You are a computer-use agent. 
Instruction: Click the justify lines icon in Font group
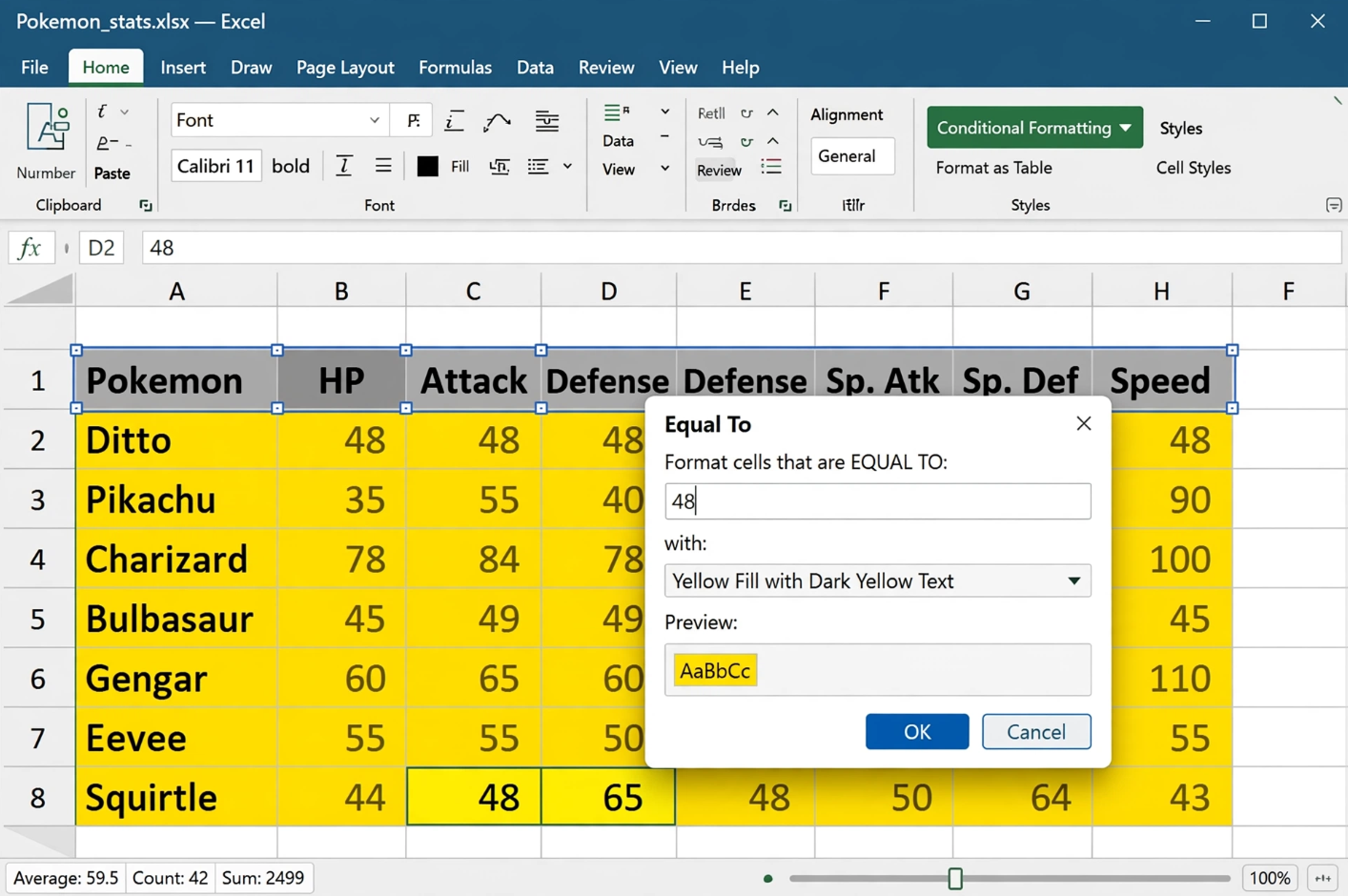click(546, 121)
